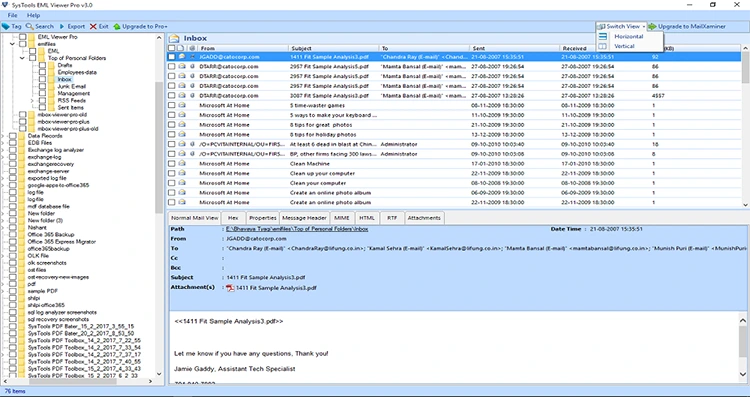Check the Junk E-mail folder checkbox

43,87
